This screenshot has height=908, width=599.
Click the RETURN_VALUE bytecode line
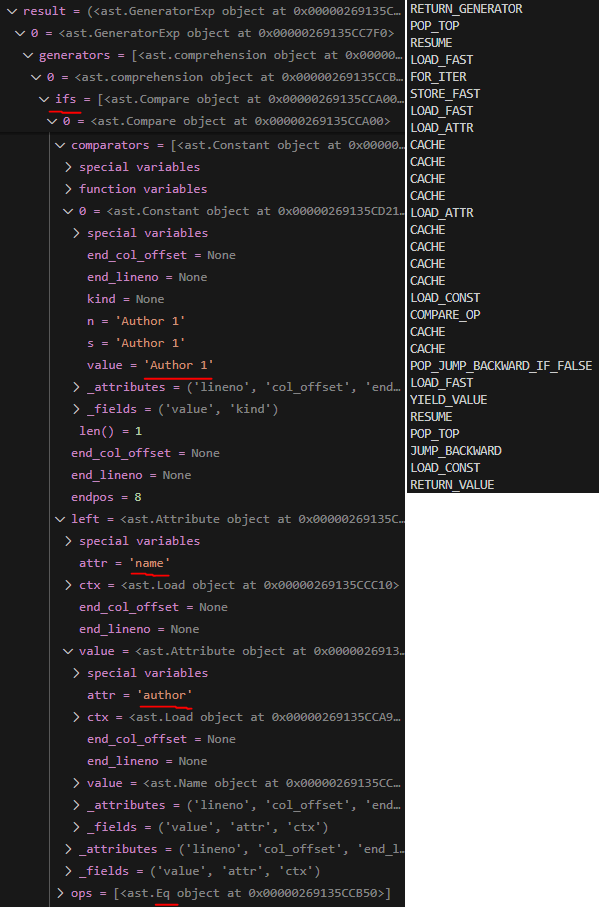pos(452,485)
